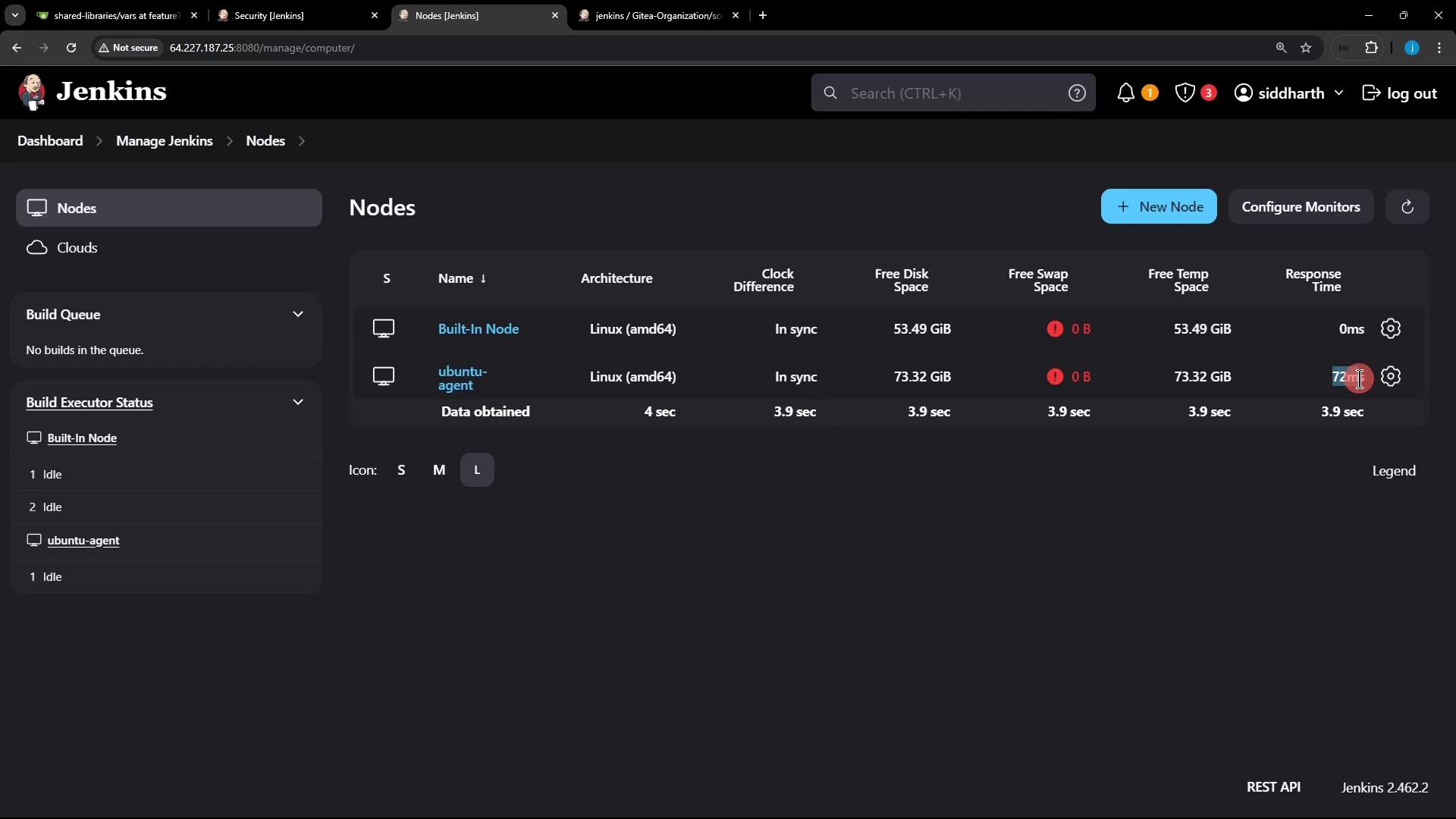Sort by Architecture column header
Viewport: 1456px width, 819px height.
point(617,279)
